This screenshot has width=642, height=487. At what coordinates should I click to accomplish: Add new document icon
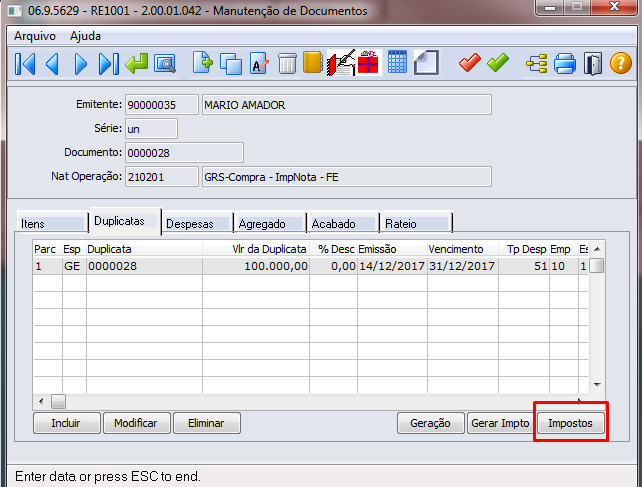pos(203,63)
